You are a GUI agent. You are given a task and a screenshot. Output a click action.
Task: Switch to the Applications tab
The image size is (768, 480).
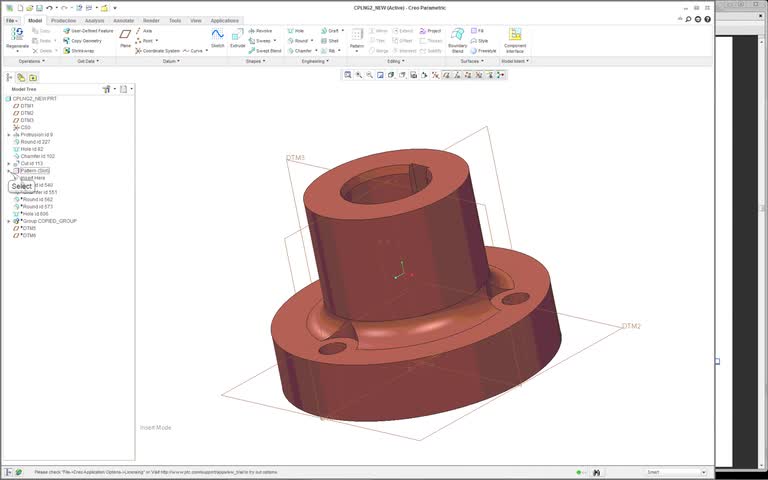224,21
